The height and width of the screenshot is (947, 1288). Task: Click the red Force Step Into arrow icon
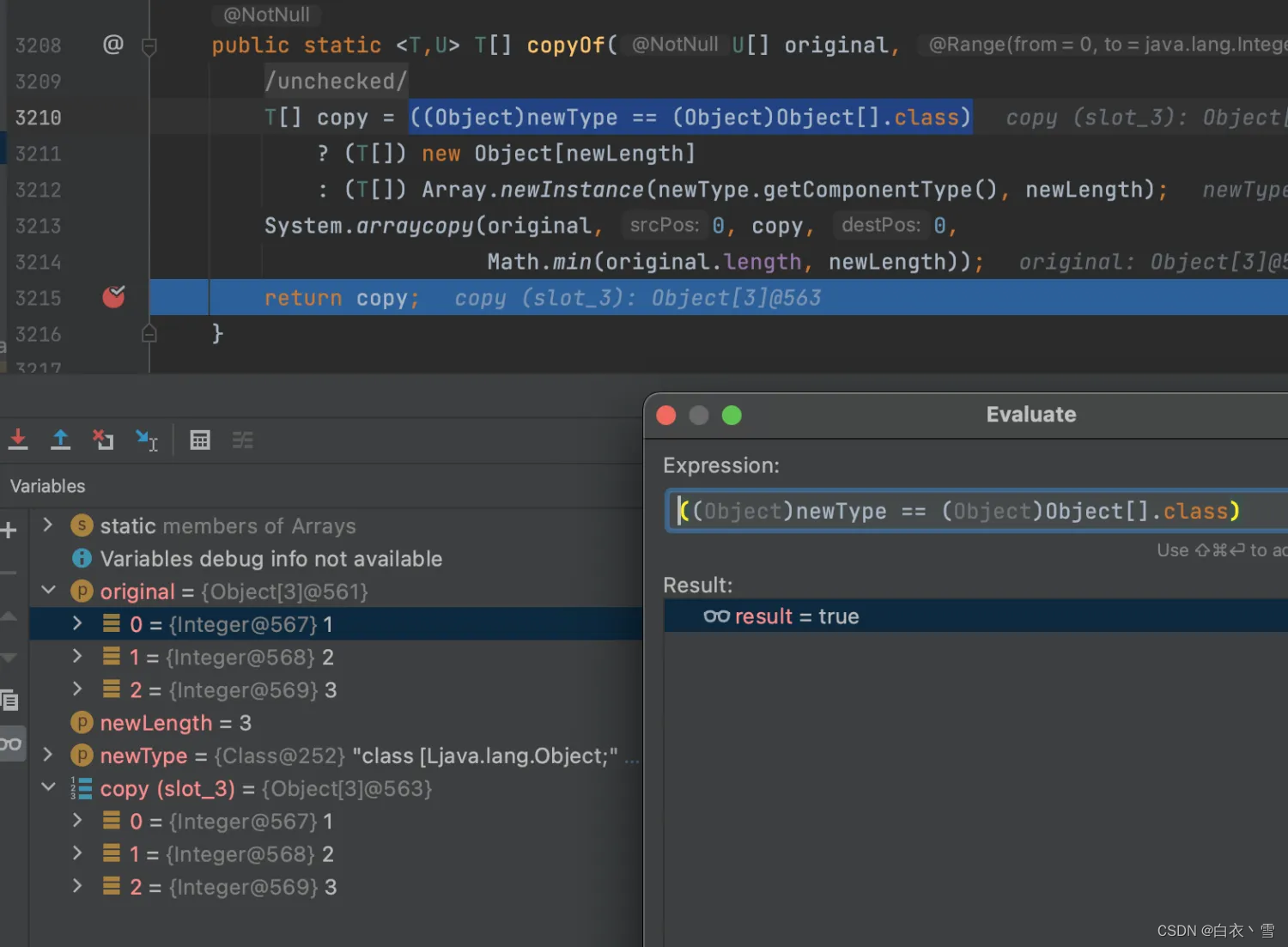click(18, 440)
